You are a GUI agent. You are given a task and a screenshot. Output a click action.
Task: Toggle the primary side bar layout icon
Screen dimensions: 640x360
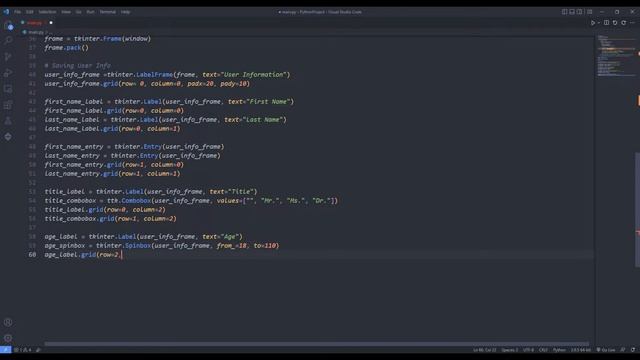[564, 12]
